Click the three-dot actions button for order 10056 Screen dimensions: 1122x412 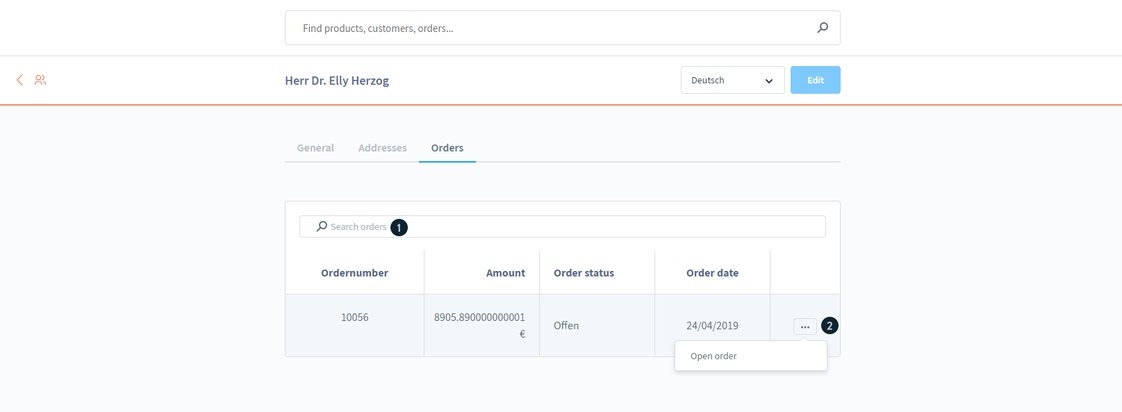[804, 326]
